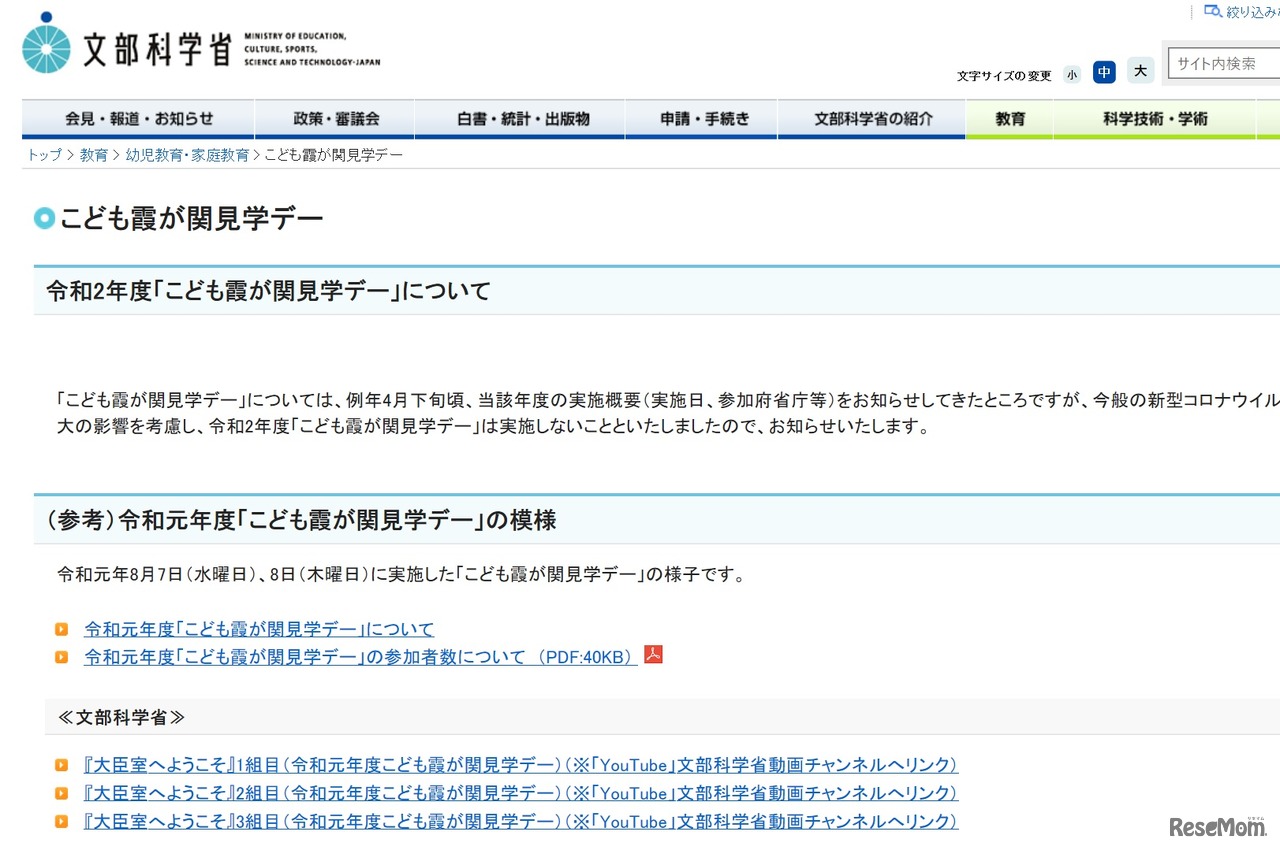Click the orange arrow beside the 3組目 video link
1280x850 pixels.
point(63,821)
